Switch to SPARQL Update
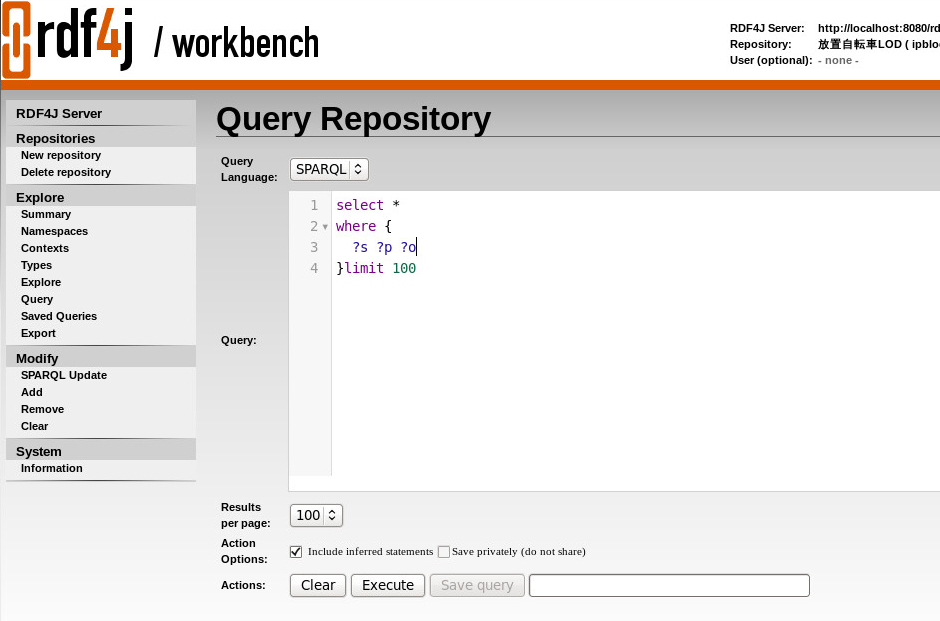 coord(64,375)
